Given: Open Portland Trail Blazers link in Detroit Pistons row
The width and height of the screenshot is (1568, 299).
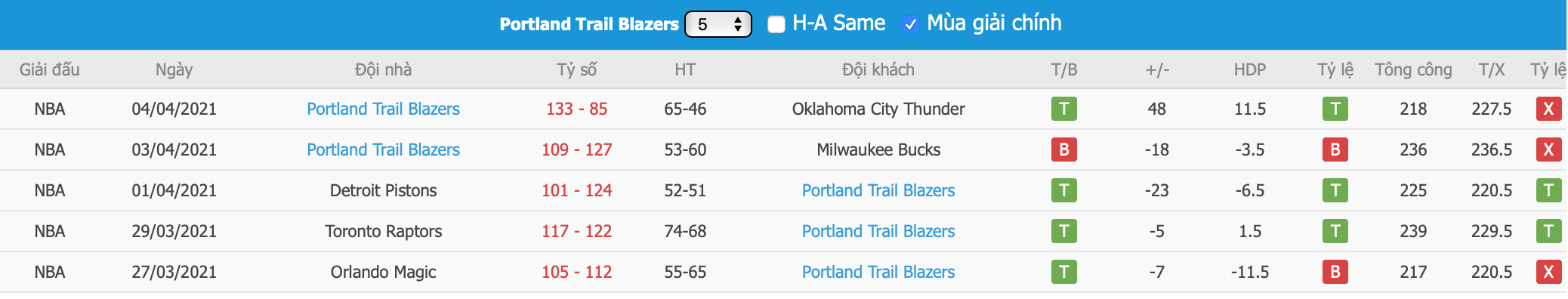Looking at the screenshot, I should (x=878, y=190).
